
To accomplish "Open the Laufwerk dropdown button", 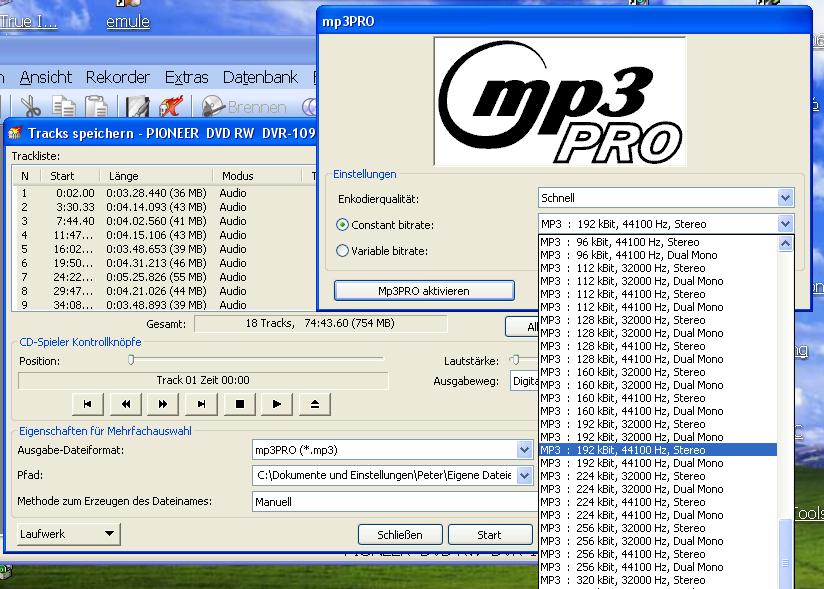I will tap(69, 534).
